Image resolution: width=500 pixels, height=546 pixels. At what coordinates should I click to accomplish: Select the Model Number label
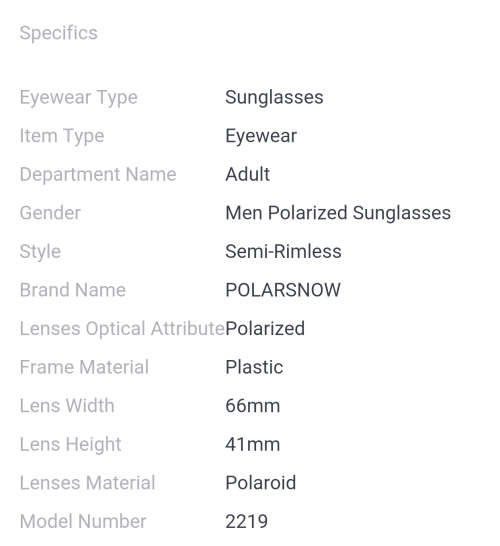83,521
